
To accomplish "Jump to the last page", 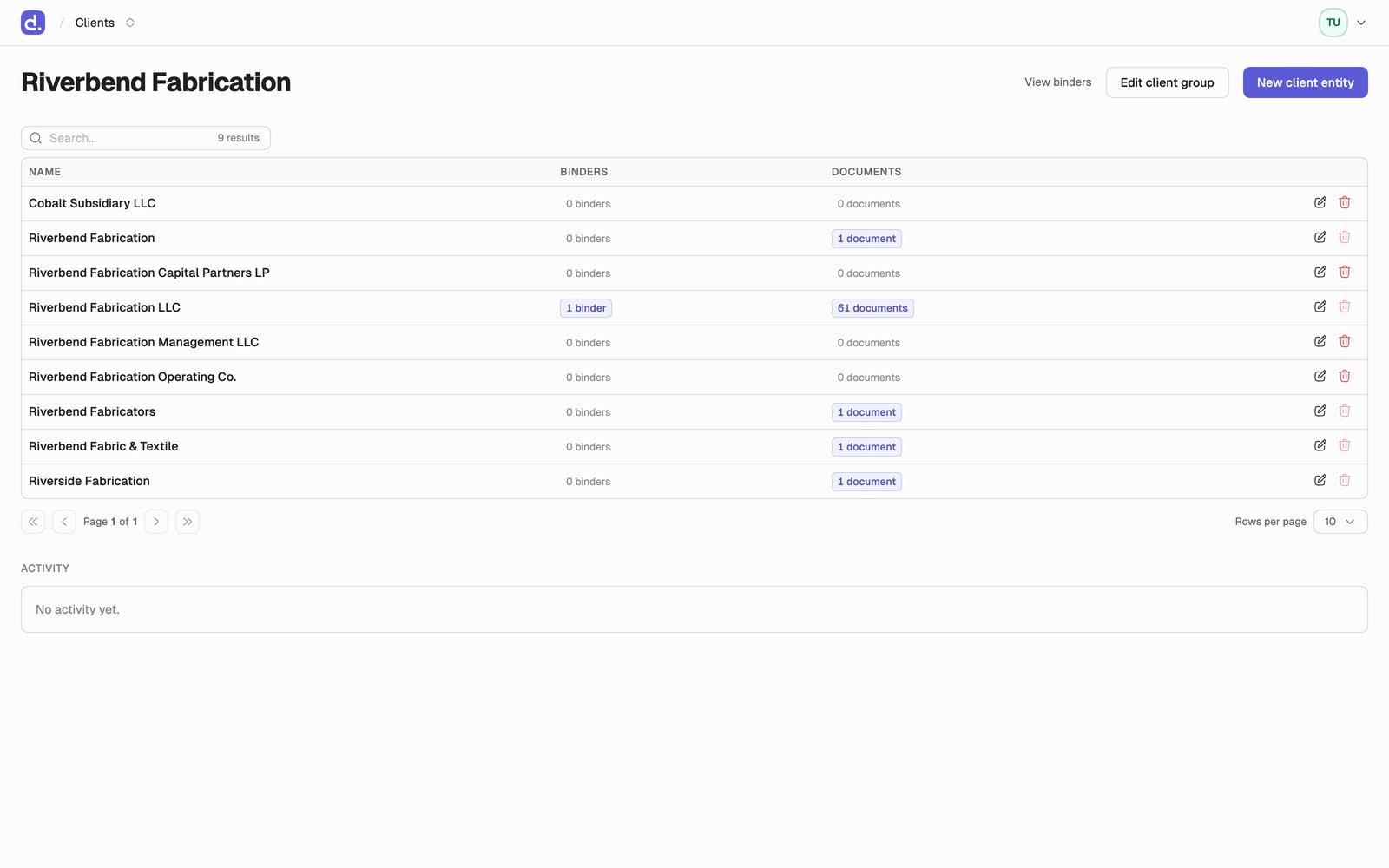I will pyautogui.click(x=188, y=522).
